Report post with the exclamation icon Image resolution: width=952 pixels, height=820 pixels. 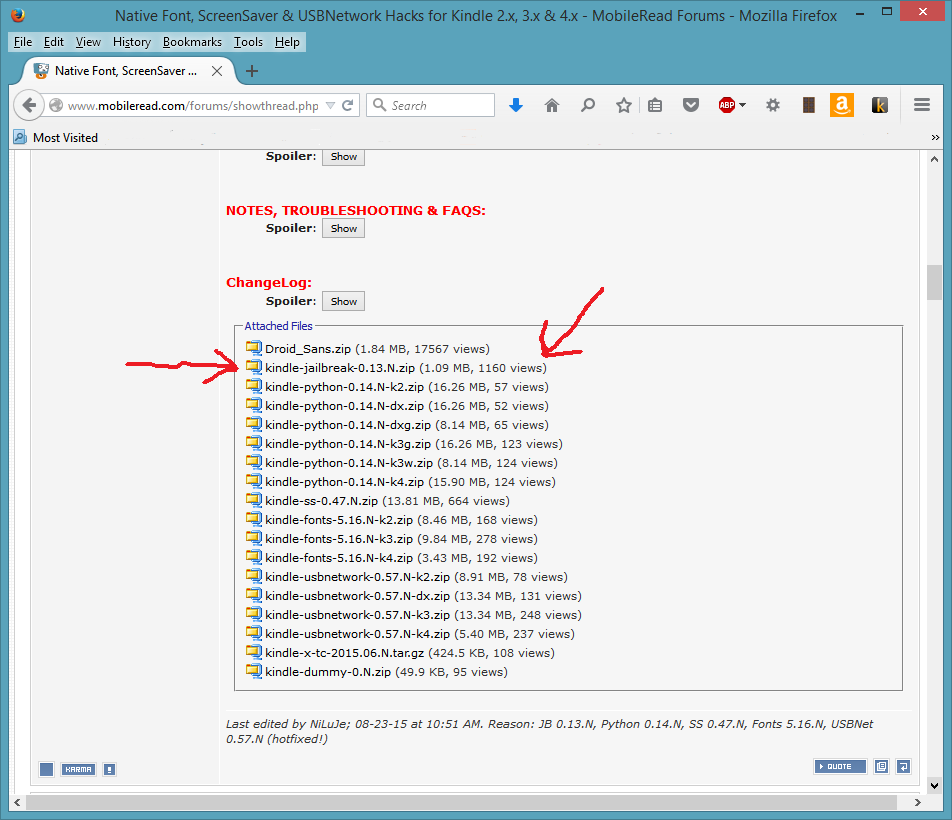pos(109,770)
